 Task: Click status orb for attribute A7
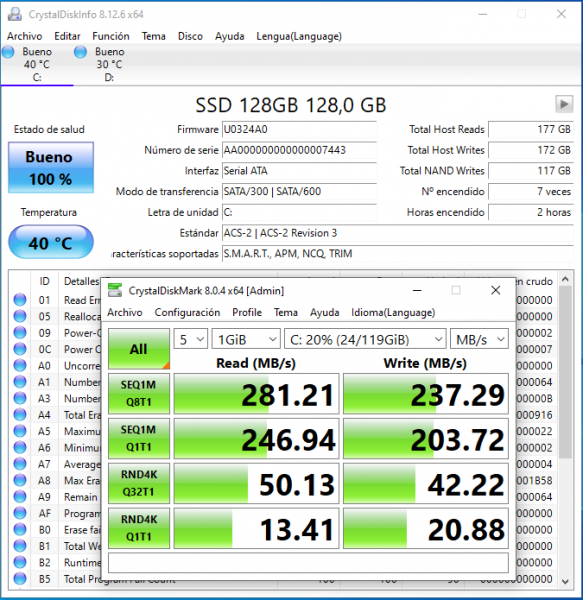[x=20, y=464]
